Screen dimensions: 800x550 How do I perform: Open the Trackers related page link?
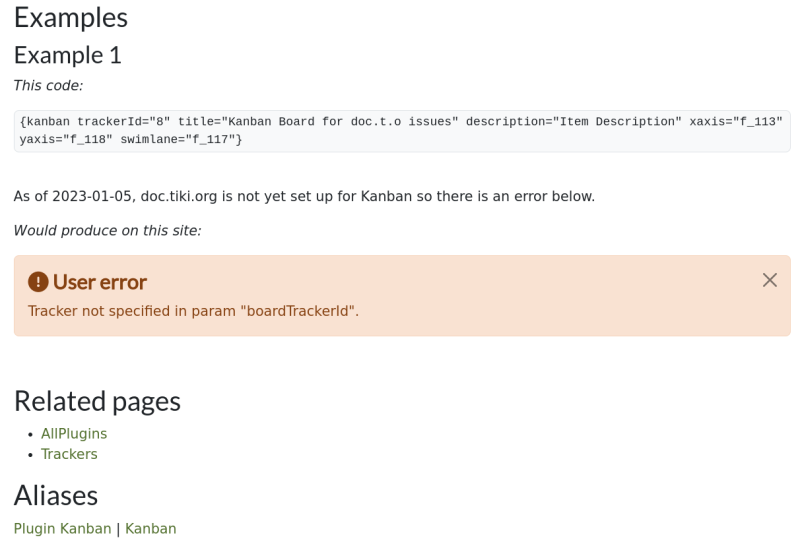coord(69,454)
